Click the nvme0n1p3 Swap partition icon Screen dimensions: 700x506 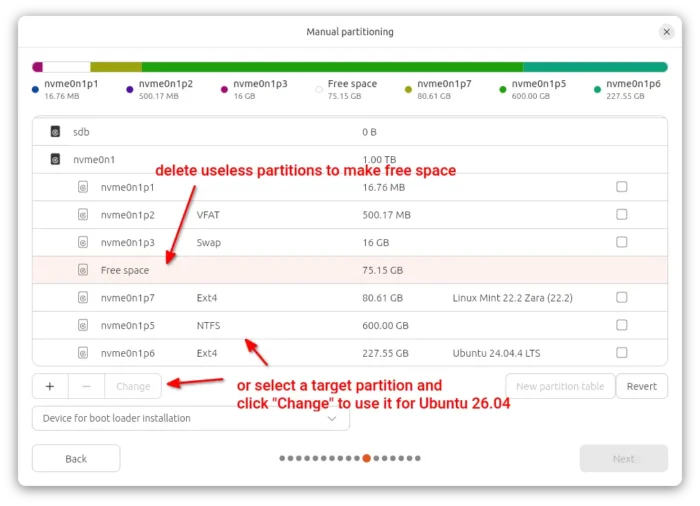coord(84,242)
